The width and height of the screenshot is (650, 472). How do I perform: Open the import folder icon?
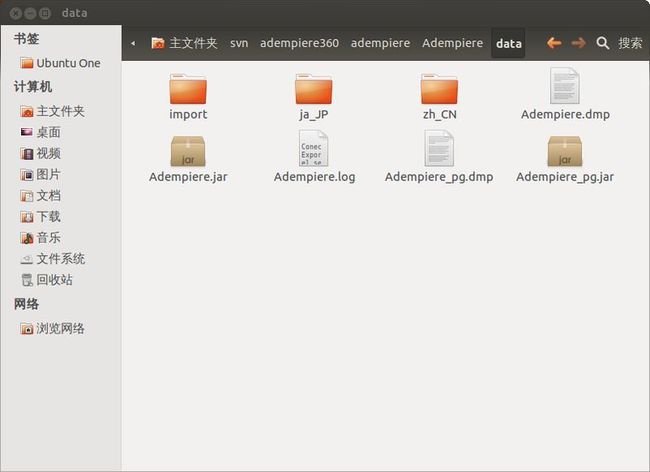click(188, 89)
